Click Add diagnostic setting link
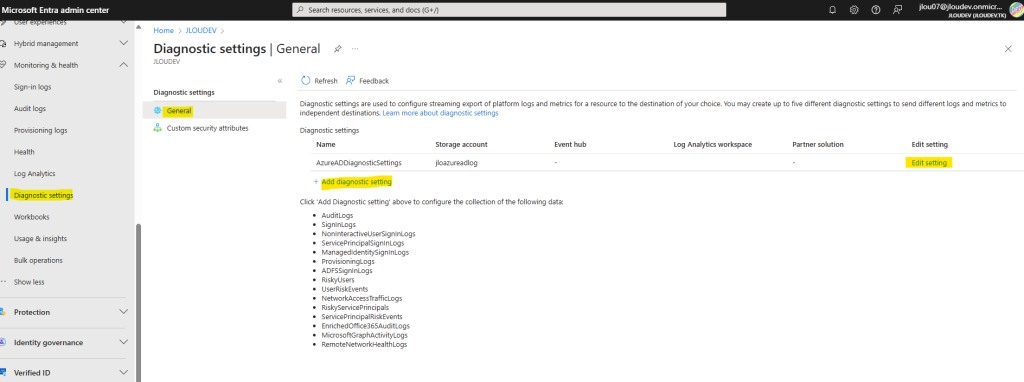Screen dimensions: 1024x382 pos(357,182)
